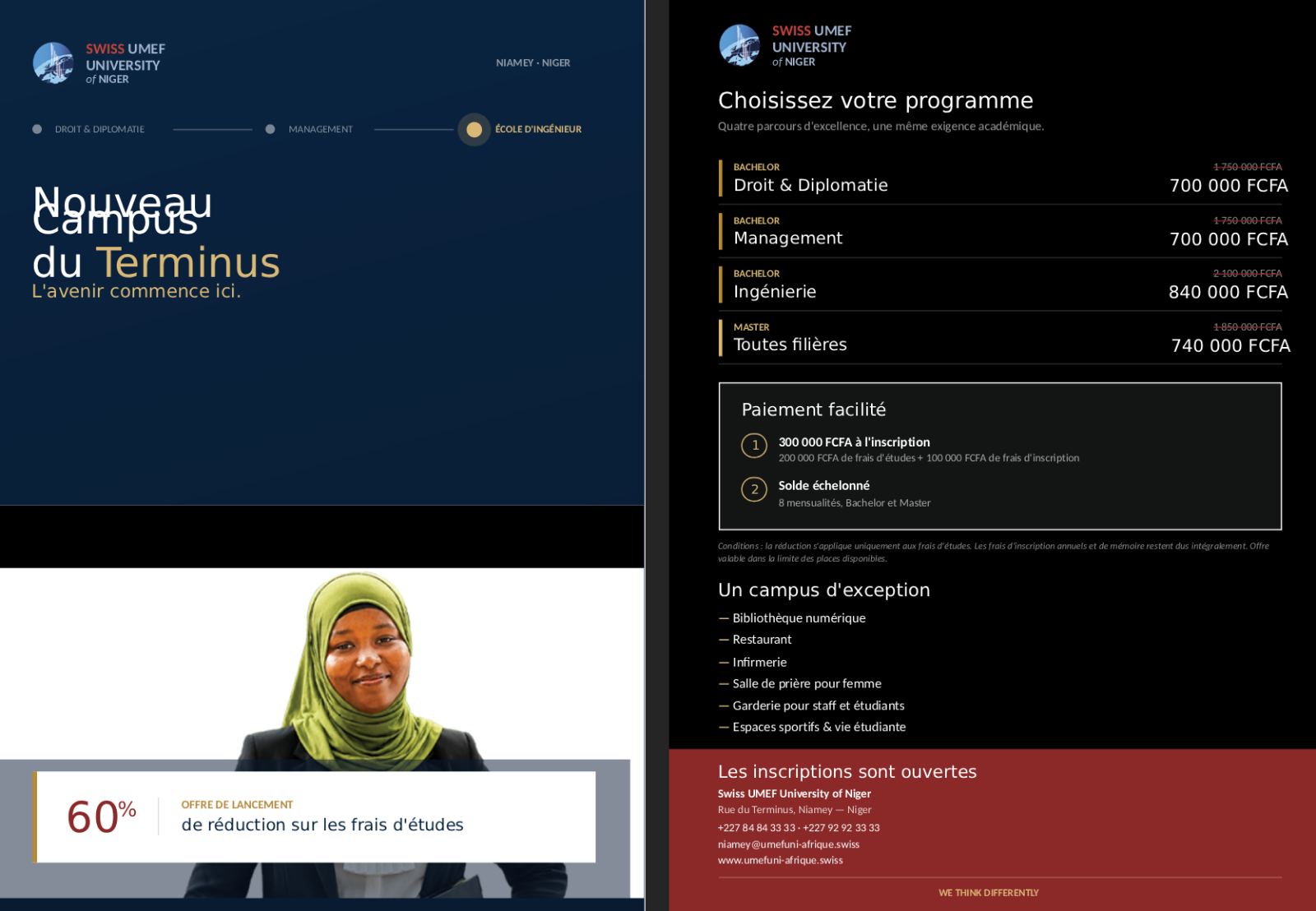Click the phone numbers line starting +227 84

tap(799, 828)
